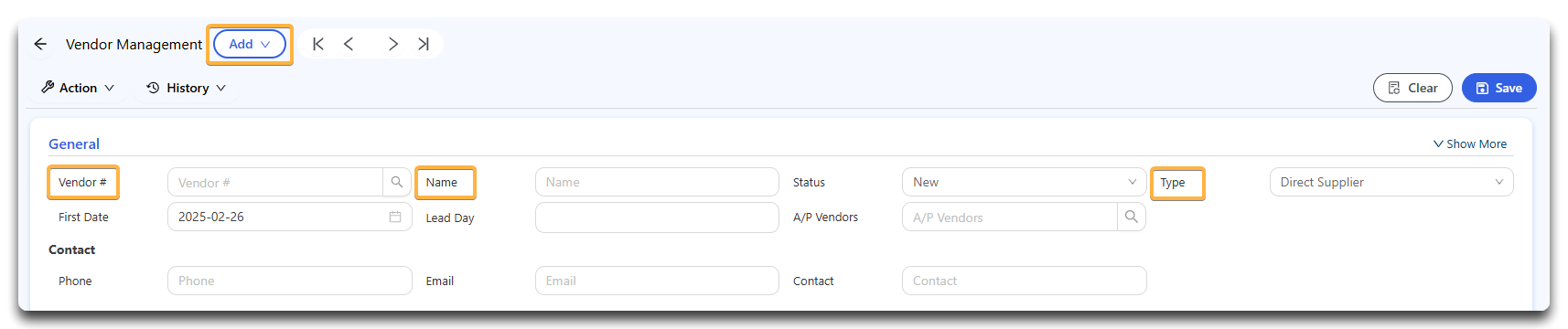Click the Clear button
Screen dimensions: 1568x329
[x=1412, y=88]
